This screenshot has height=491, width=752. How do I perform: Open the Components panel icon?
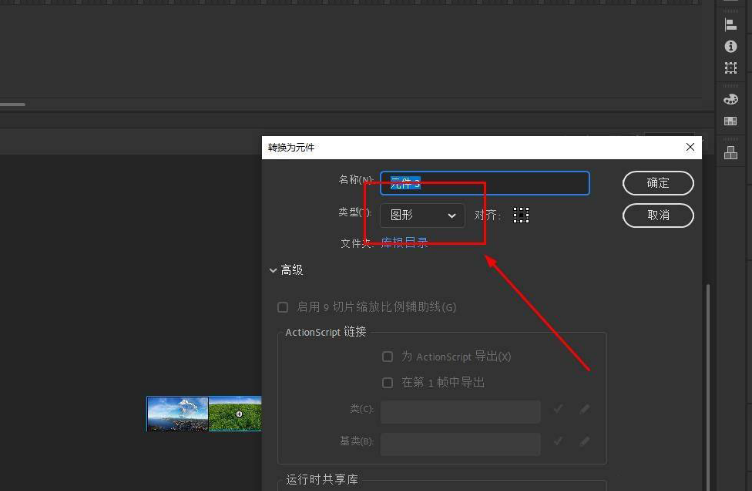pos(730,153)
